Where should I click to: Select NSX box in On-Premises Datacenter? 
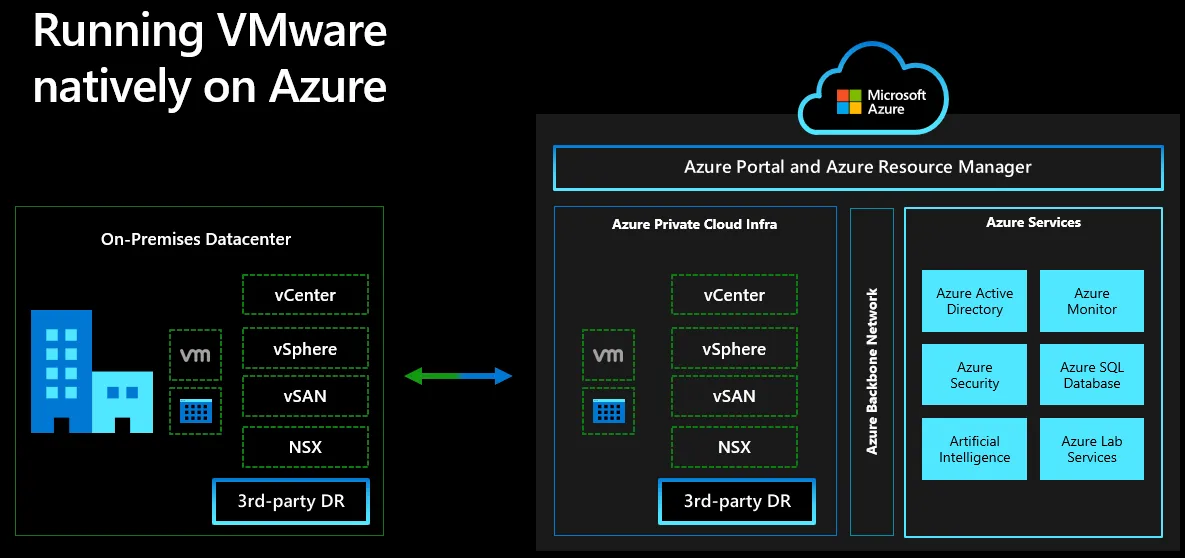pyautogui.click(x=305, y=446)
